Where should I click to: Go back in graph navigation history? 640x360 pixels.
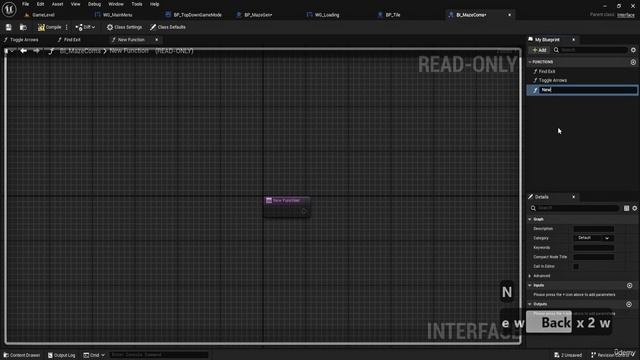point(24,51)
